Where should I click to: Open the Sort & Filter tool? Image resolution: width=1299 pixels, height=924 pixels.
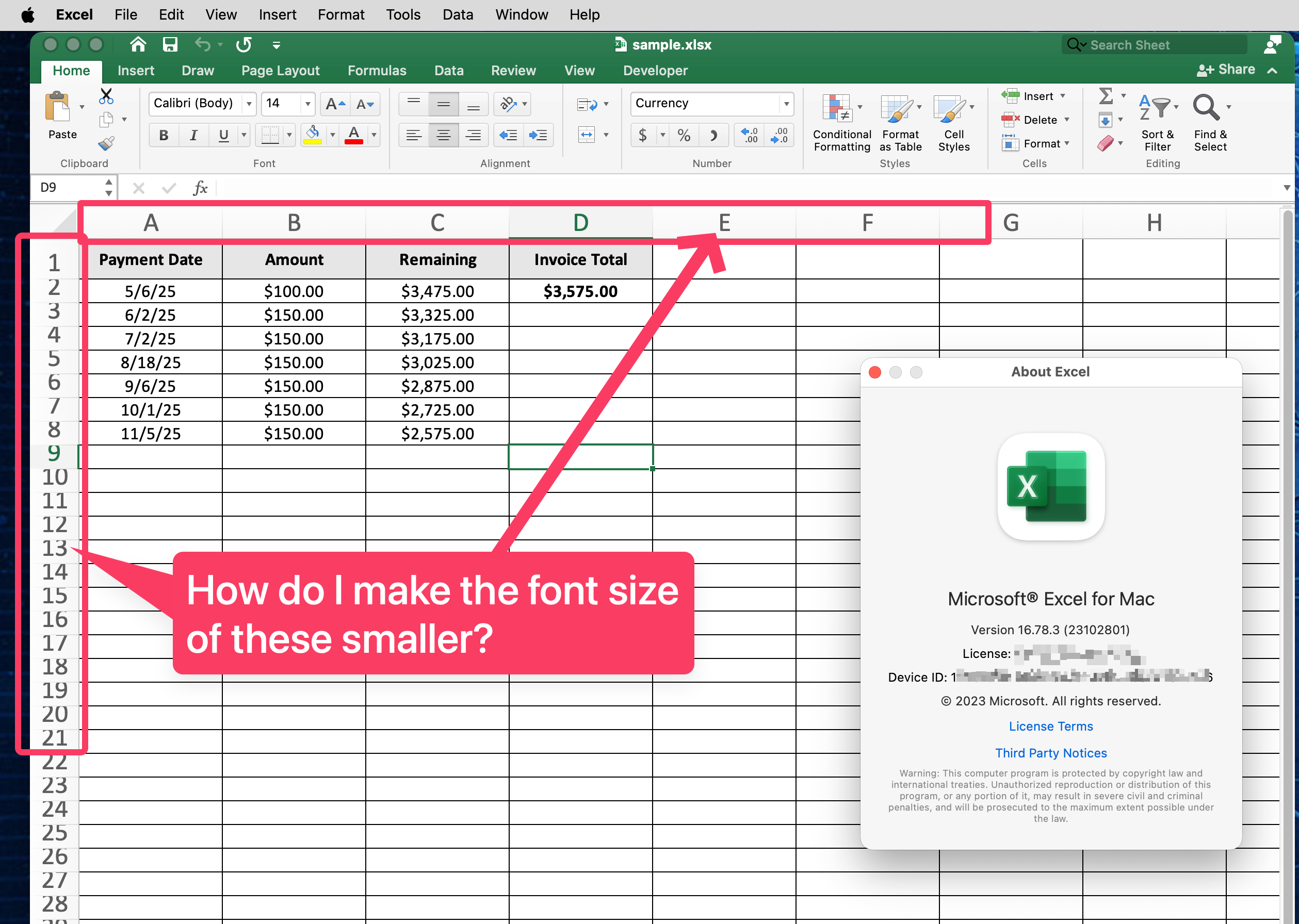[1157, 123]
